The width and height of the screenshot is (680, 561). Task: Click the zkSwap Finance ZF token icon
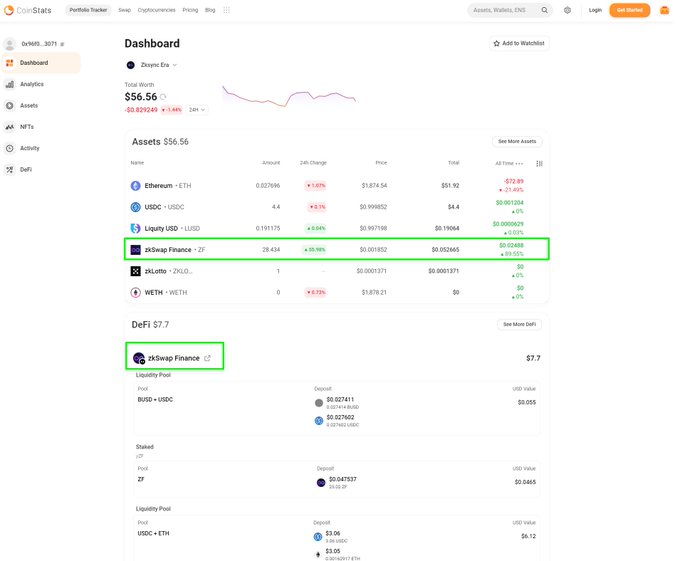pos(136,250)
